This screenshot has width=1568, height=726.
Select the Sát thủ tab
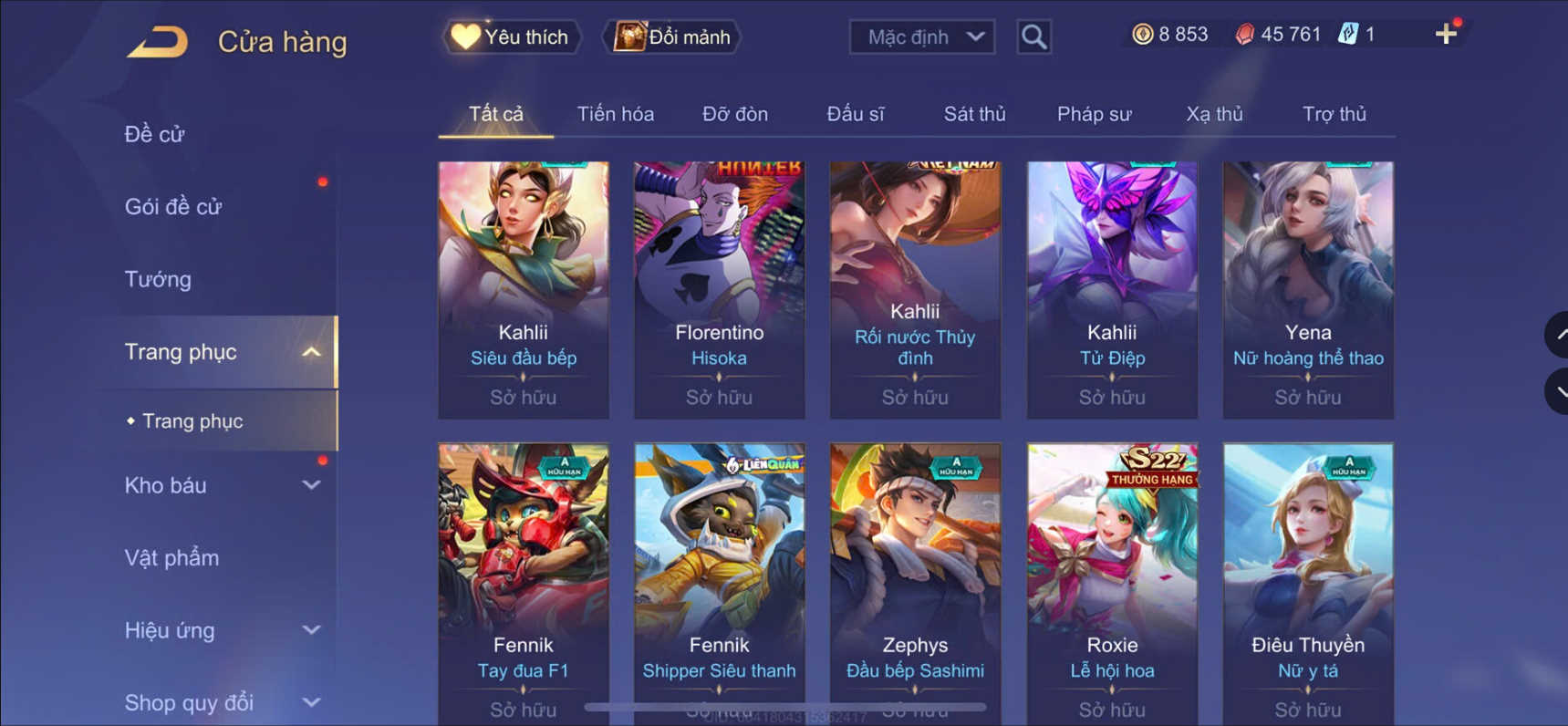pos(974,114)
